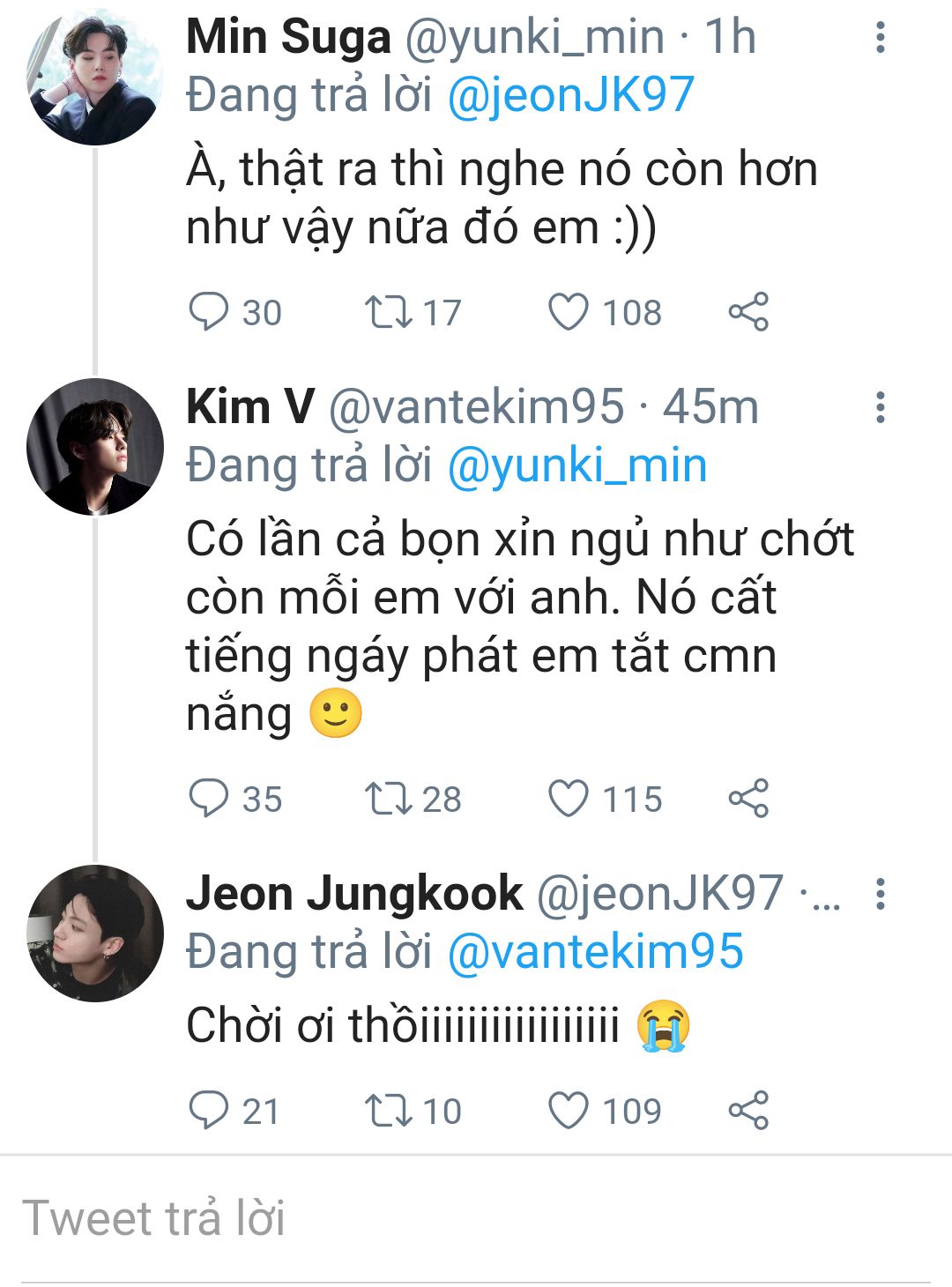
Task: Reply to Min Suga's tweet
Action: 209,312
